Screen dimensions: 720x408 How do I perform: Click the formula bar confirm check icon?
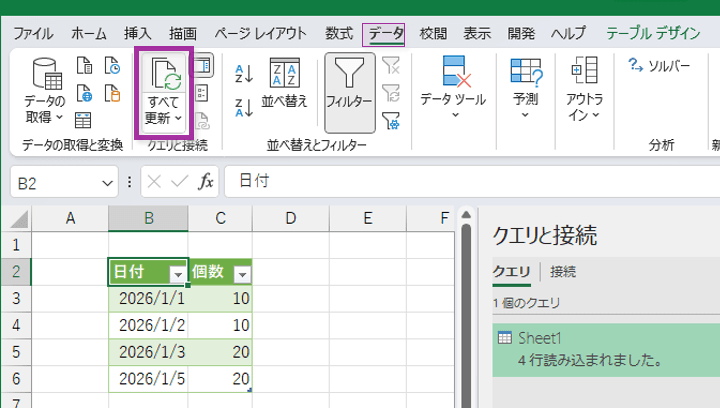(x=180, y=182)
